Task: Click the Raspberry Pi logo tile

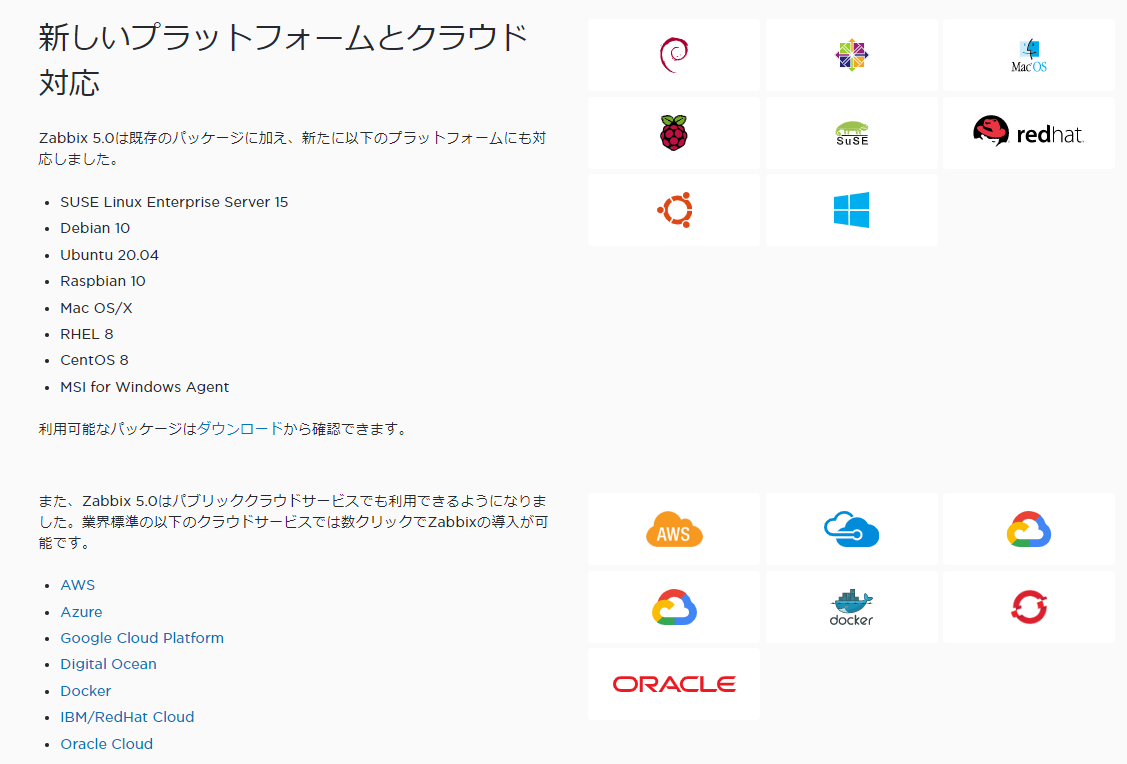Action: click(673, 133)
